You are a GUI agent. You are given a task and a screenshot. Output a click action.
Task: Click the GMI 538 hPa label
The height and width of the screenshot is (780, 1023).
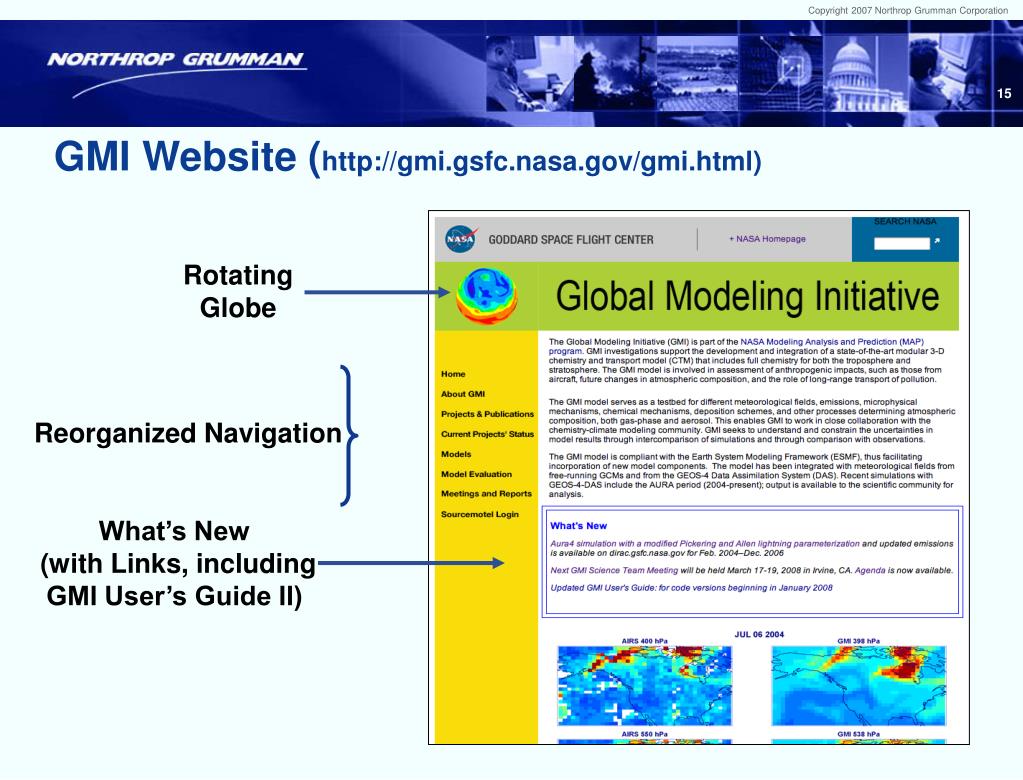(859, 734)
